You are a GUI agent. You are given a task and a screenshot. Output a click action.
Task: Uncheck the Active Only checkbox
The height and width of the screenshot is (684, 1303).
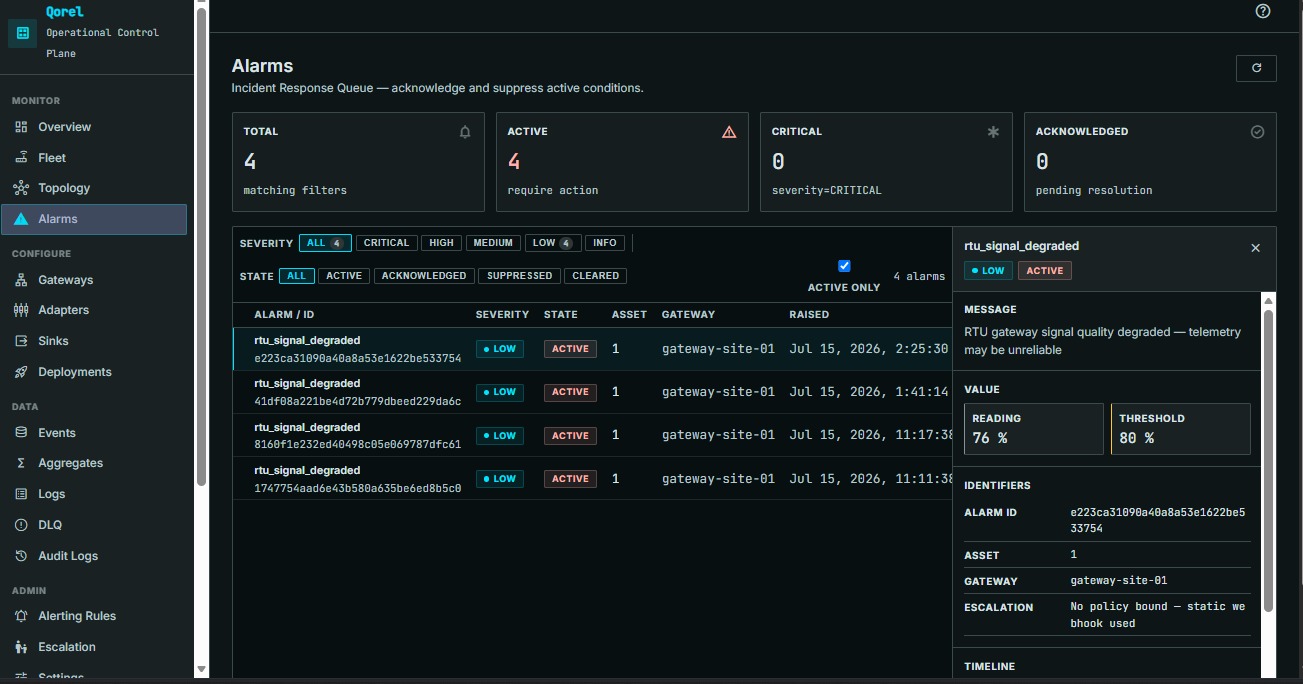[x=844, y=266]
